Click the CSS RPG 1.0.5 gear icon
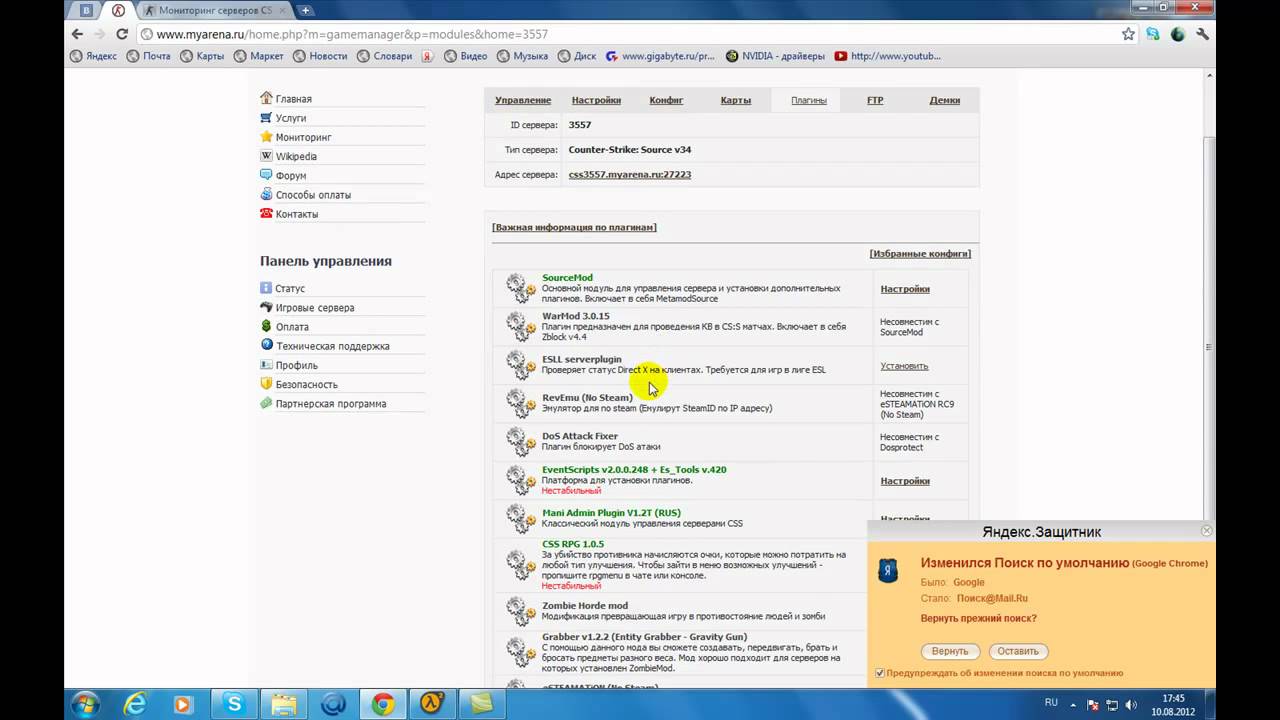Image resolution: width=1280 pixels, height=720 pixels. pos(520,565)
